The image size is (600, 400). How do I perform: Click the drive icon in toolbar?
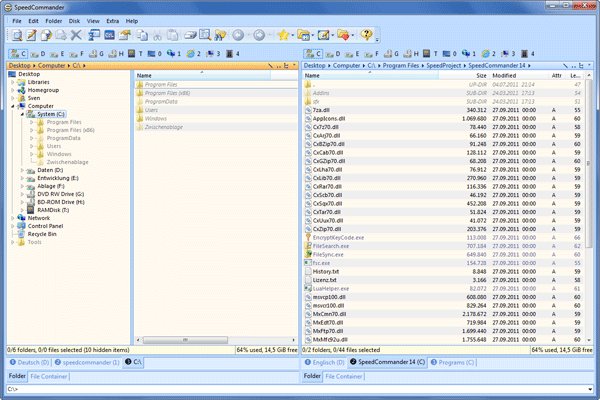coord(190,35)
